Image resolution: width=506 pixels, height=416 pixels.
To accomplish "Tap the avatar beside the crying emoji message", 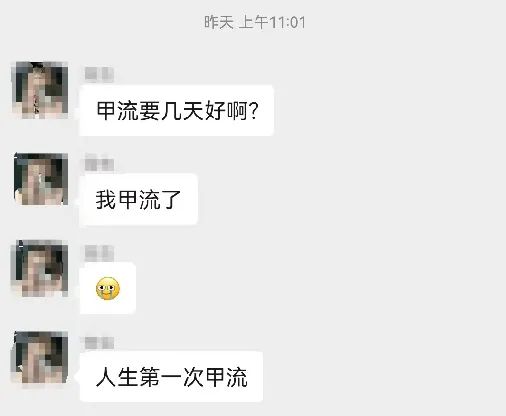I will (x=40, y=268).
